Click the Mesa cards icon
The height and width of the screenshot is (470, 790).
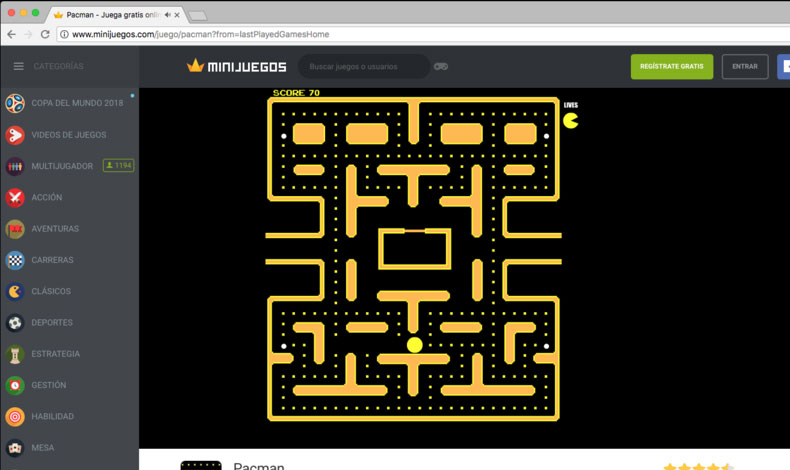click(x=15, y=448)
